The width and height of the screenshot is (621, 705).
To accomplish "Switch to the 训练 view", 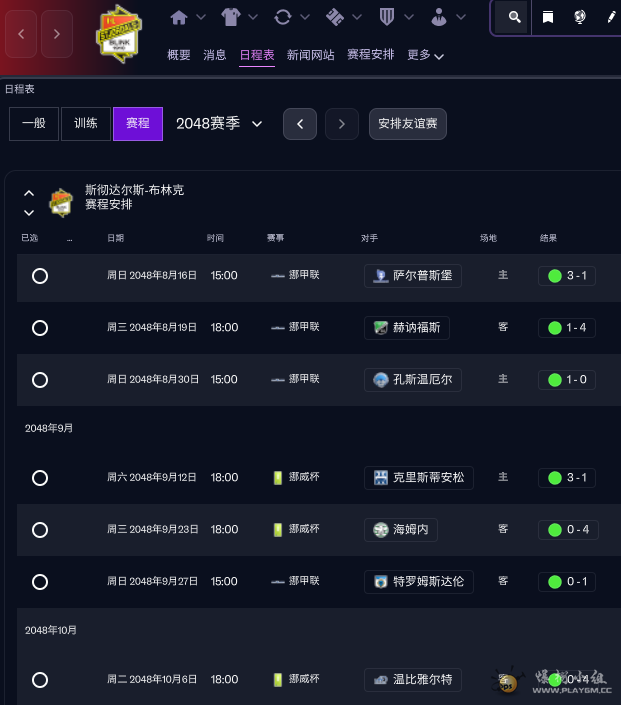I will coord(86,124).
